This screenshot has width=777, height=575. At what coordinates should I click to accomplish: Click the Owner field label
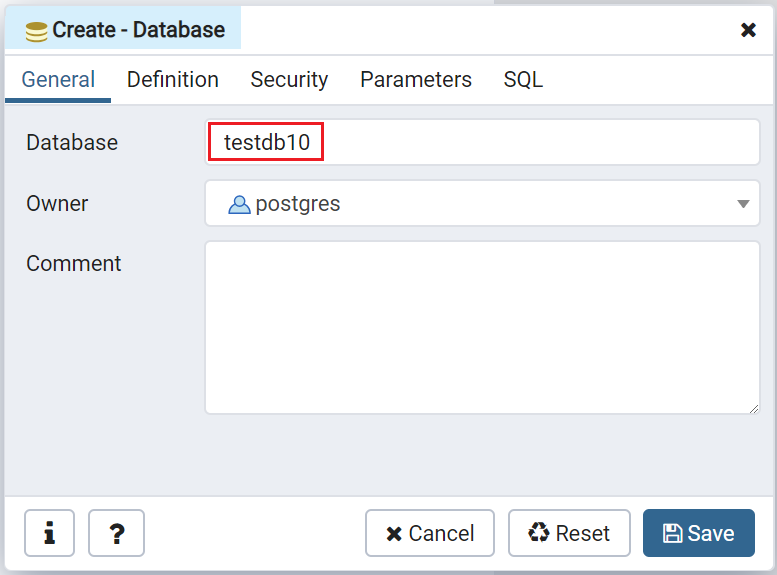(57, 204)
